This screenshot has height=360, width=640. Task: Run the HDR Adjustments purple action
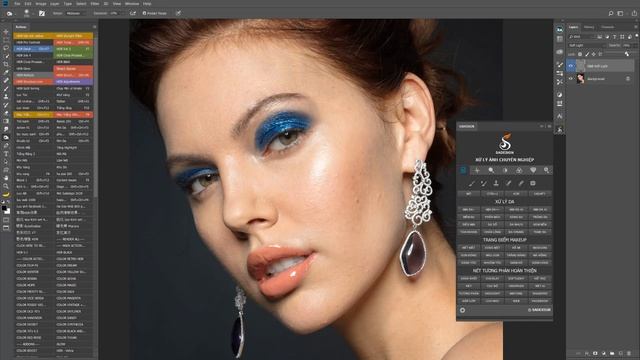tap(73, 82)
